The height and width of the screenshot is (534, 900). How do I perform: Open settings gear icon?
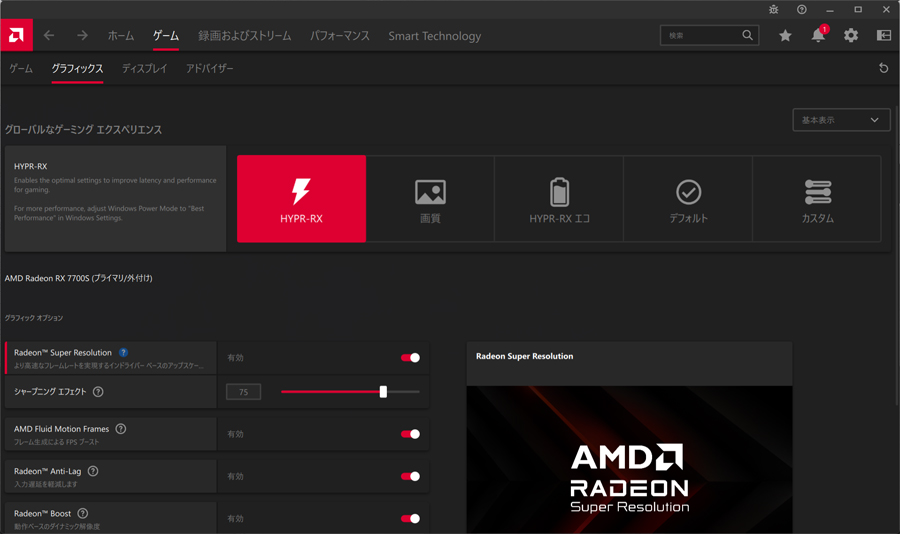(851, 36)
